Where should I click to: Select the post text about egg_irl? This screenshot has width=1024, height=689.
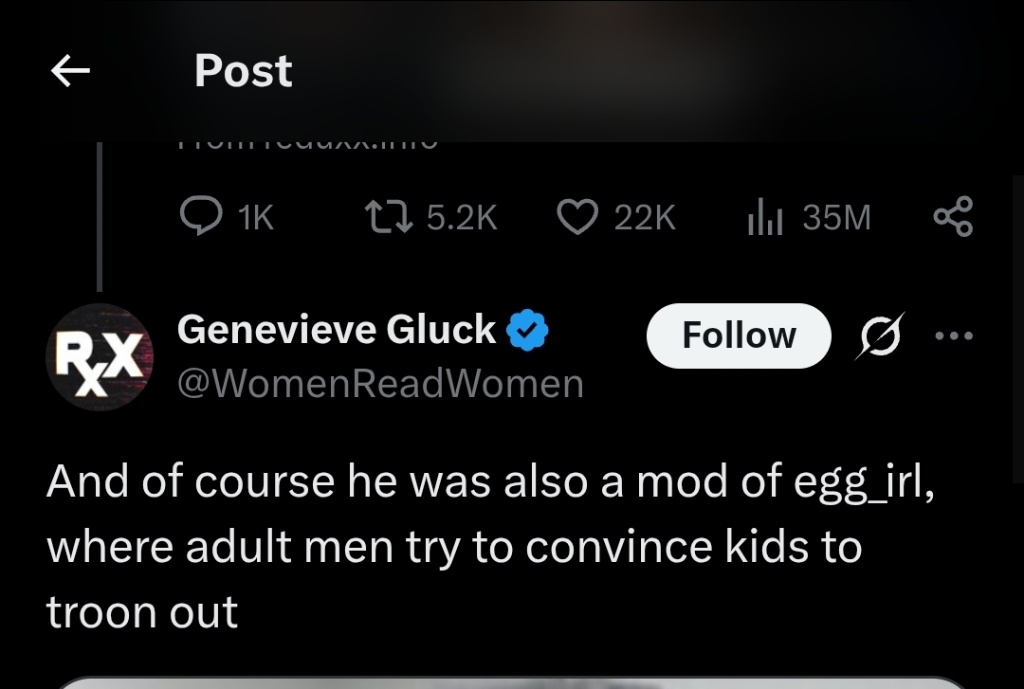(x=490, y=547)
